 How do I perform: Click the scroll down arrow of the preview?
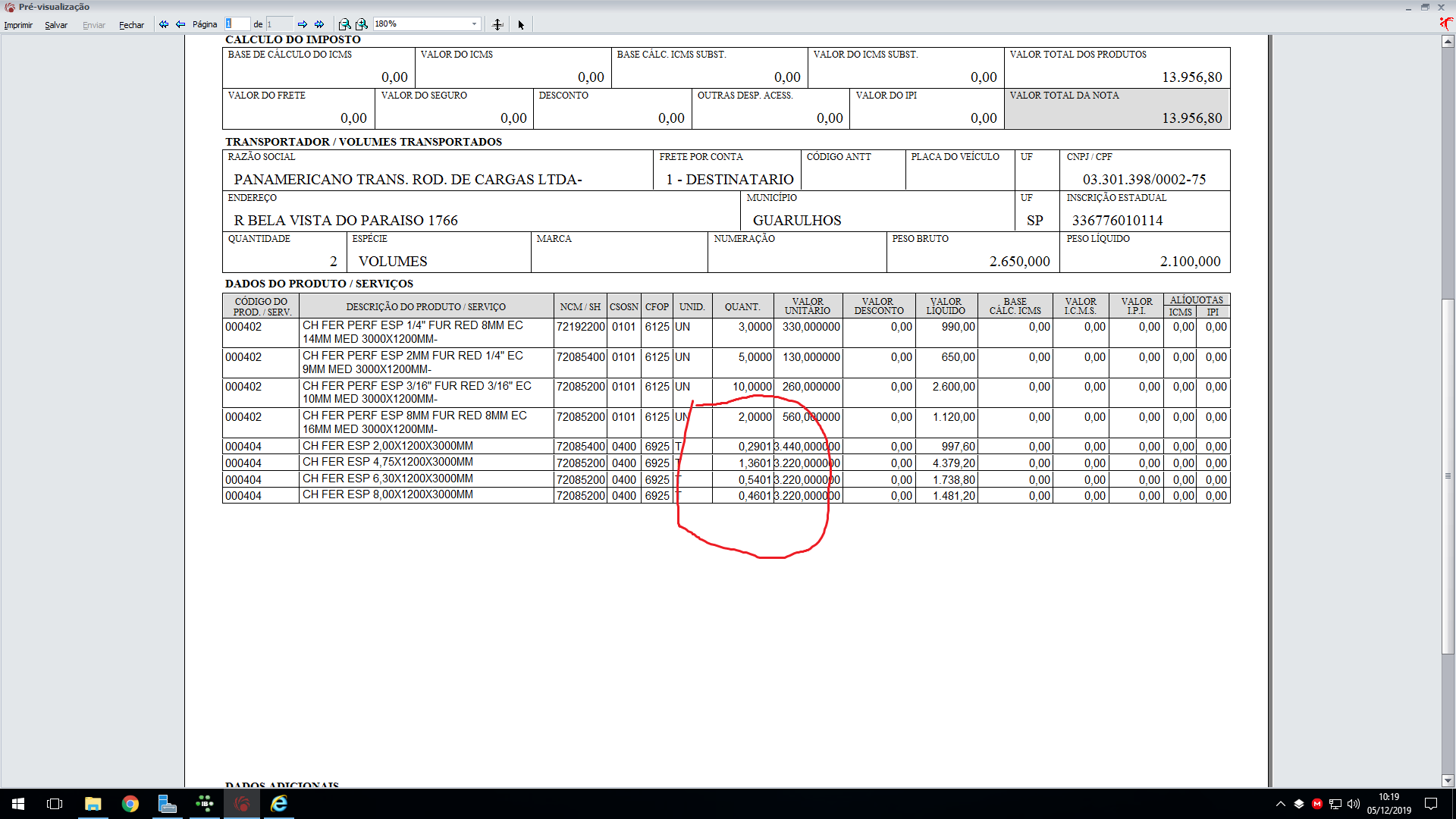[1448, 780]
